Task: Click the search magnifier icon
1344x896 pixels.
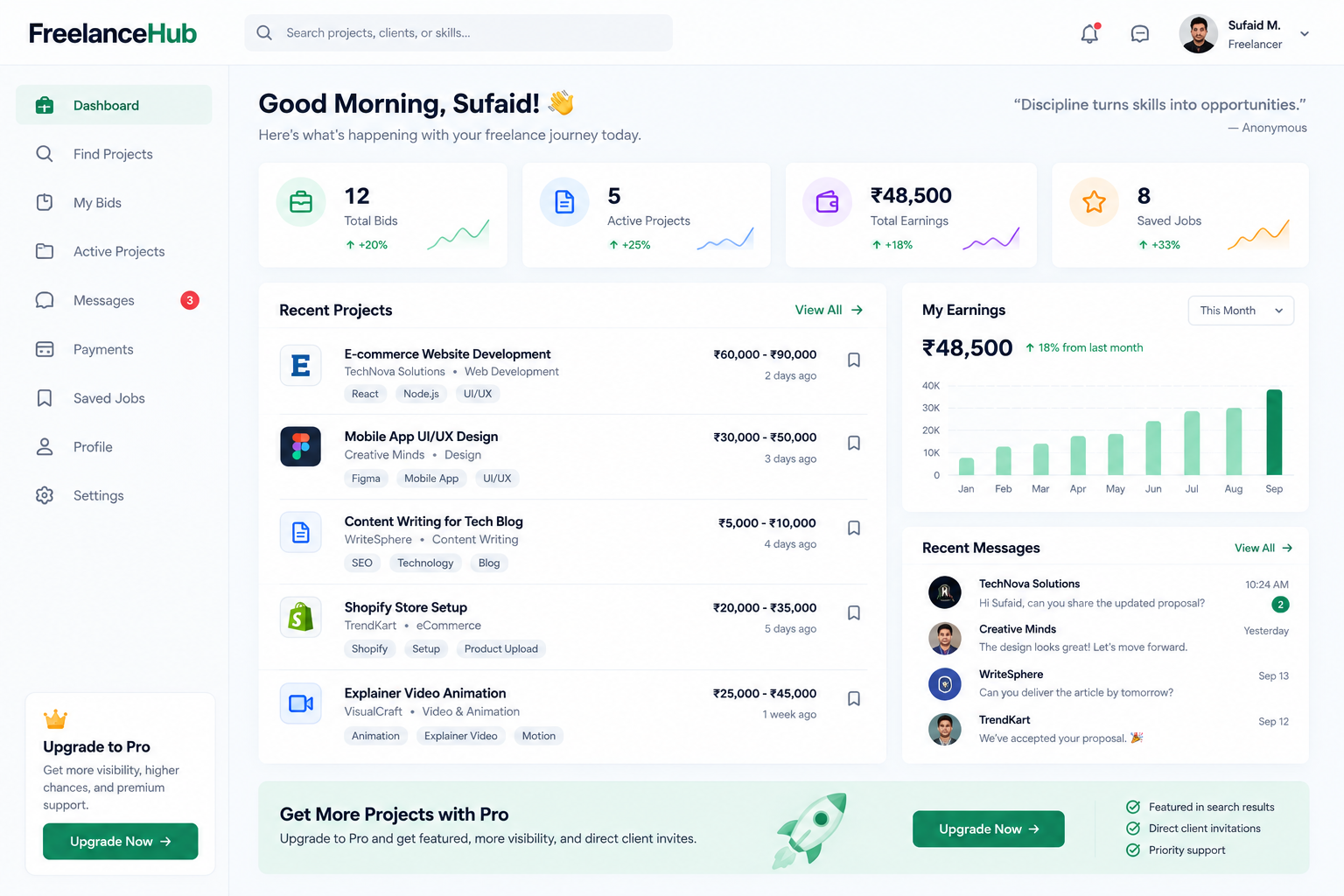Action: 264,33
